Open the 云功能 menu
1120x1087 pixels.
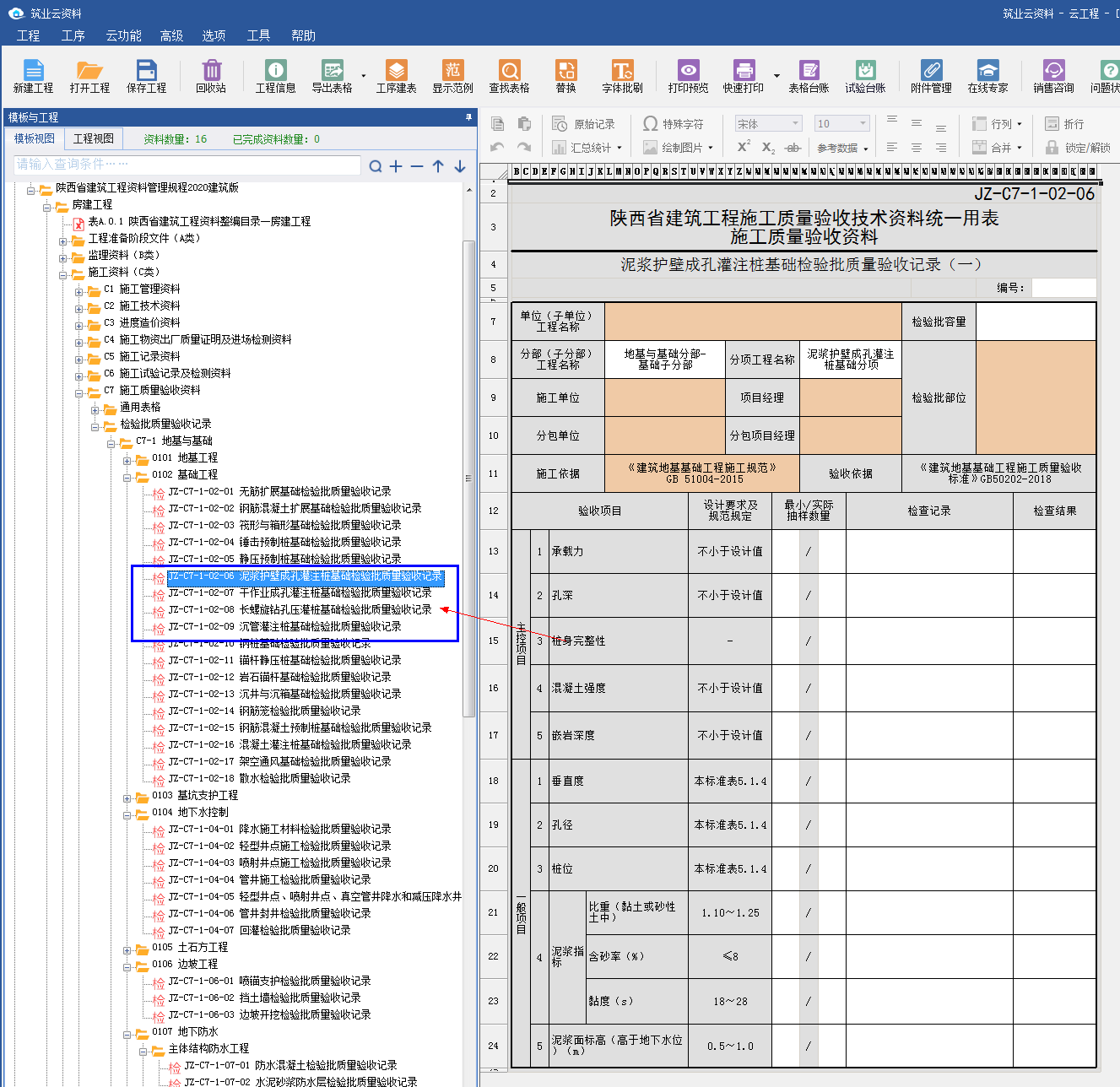[x=124, y=35]
